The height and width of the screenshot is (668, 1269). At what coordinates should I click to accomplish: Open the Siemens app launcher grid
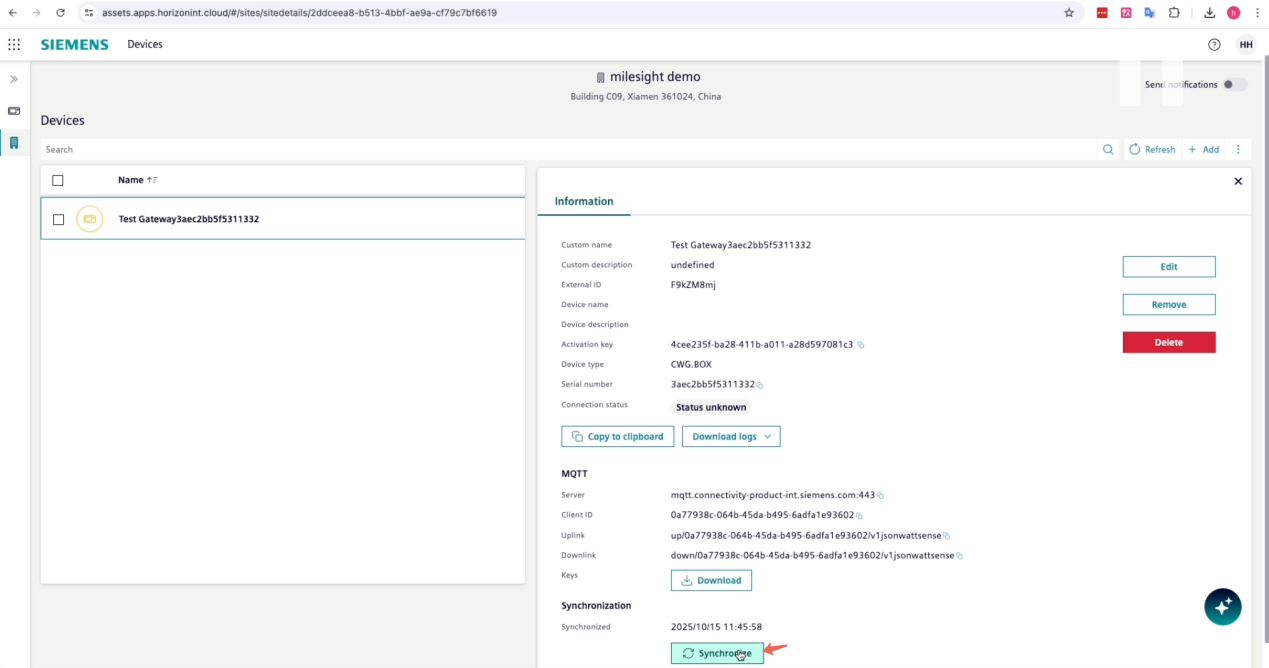point(14,44)
